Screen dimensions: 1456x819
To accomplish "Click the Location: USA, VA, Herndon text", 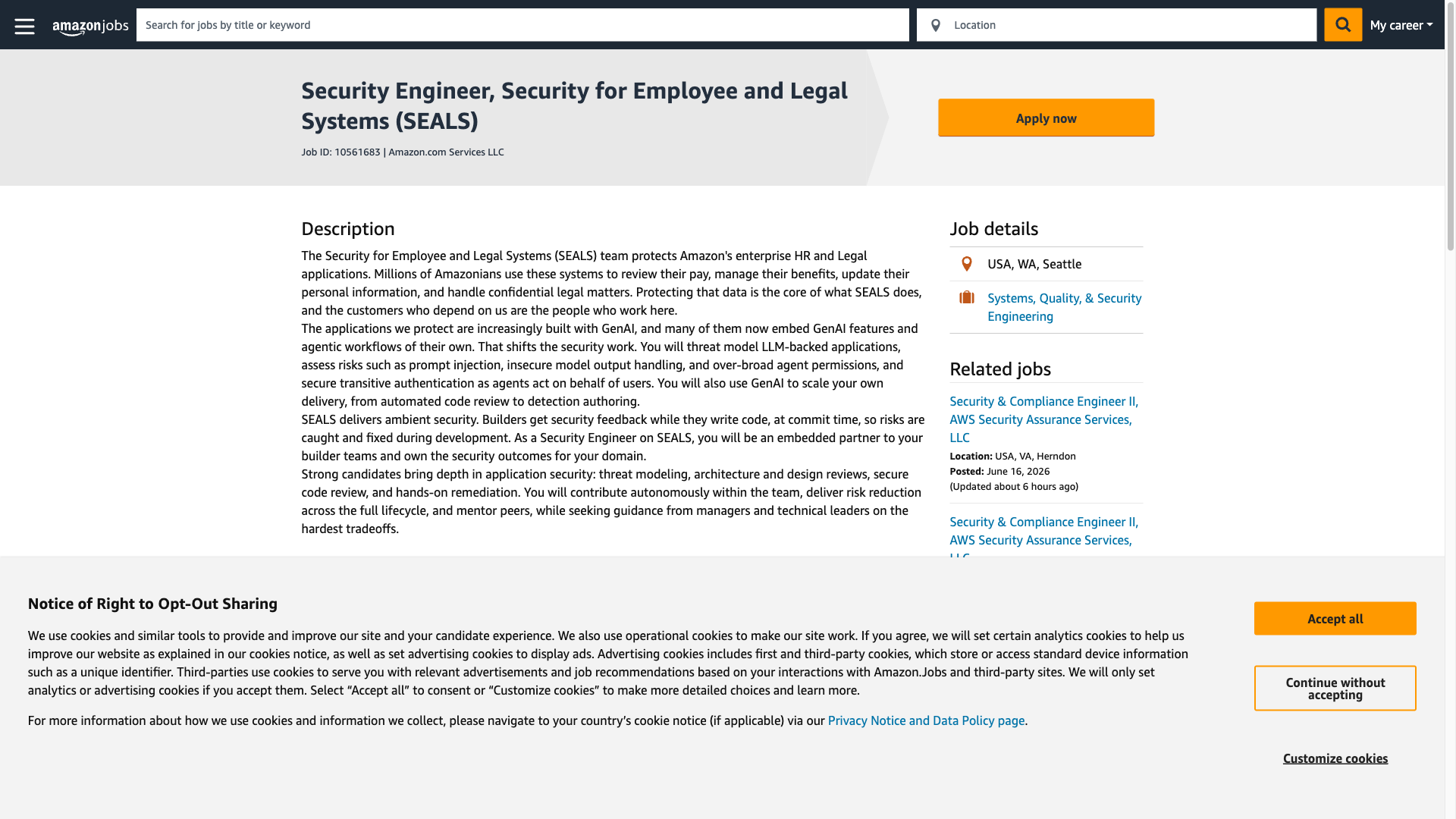I will tap(1012, 456).
